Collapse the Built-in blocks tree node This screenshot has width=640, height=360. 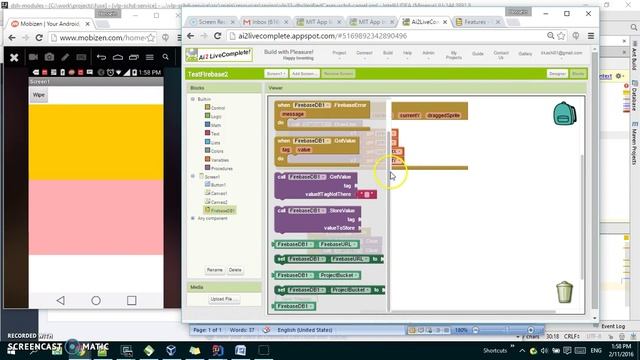tap(193, 99)
